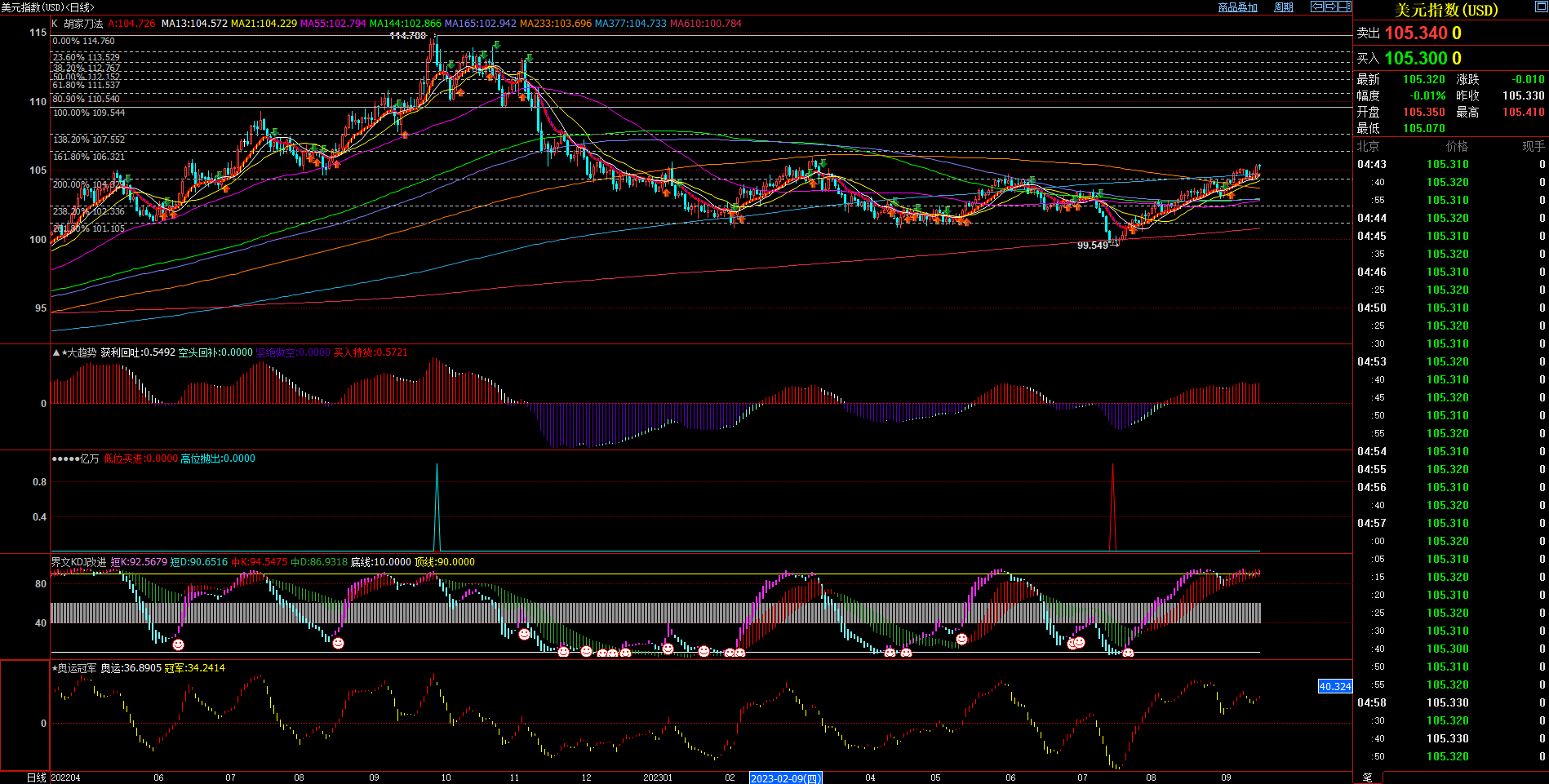Viewport: 1549px width, 784px height.
Task: Click the 日线 period label at bottom
Action: 36,777
